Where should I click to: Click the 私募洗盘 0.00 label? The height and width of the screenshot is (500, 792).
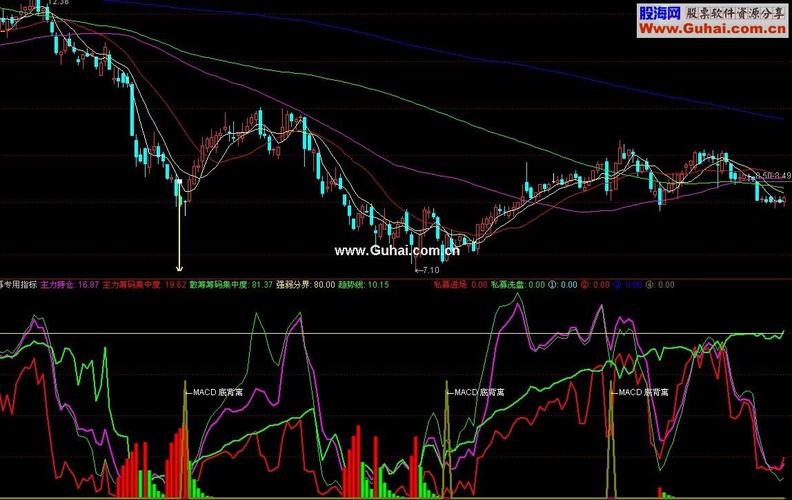point(518,285)
